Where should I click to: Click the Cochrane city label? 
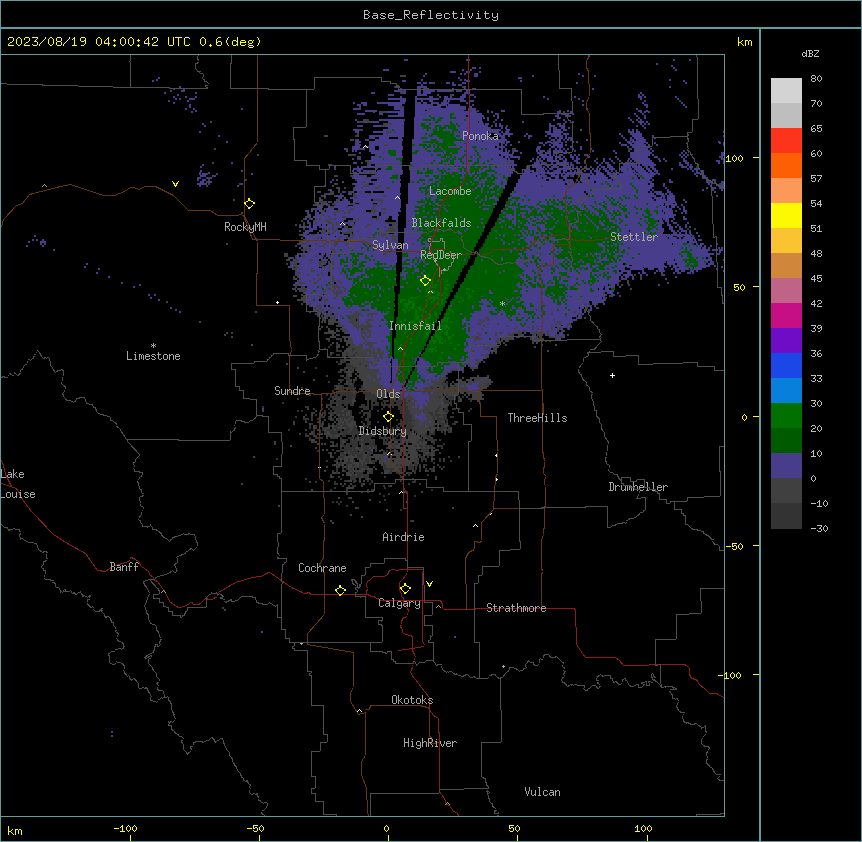(x=322, y=568)
